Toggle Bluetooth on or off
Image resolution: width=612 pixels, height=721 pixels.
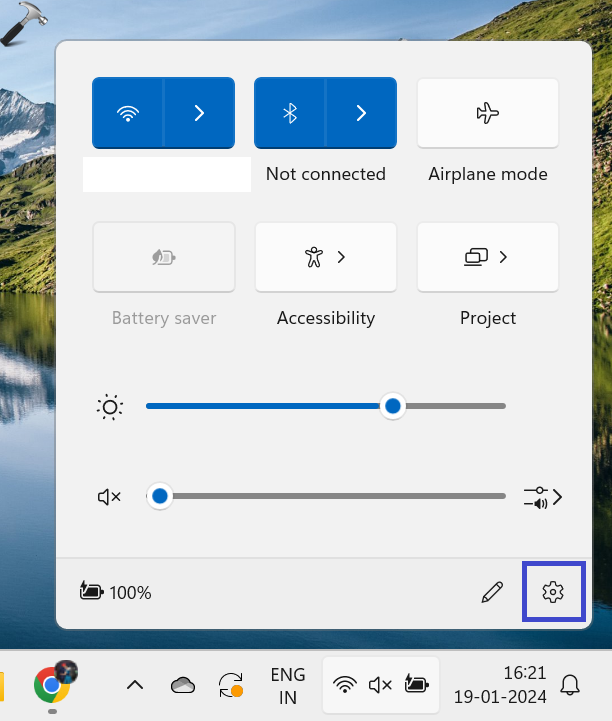pyautogui.click(x=290, y=113)
